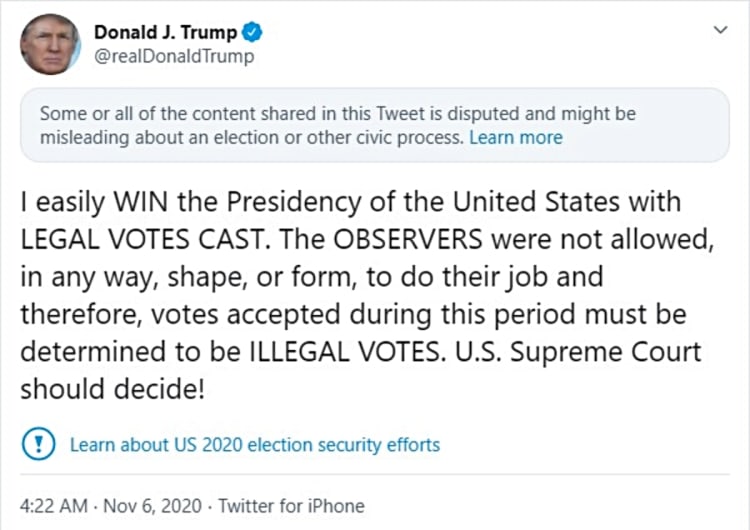750x530 pixels.
Task: Click Learn more in the disputed notice
Action: (x=516, y=138)
